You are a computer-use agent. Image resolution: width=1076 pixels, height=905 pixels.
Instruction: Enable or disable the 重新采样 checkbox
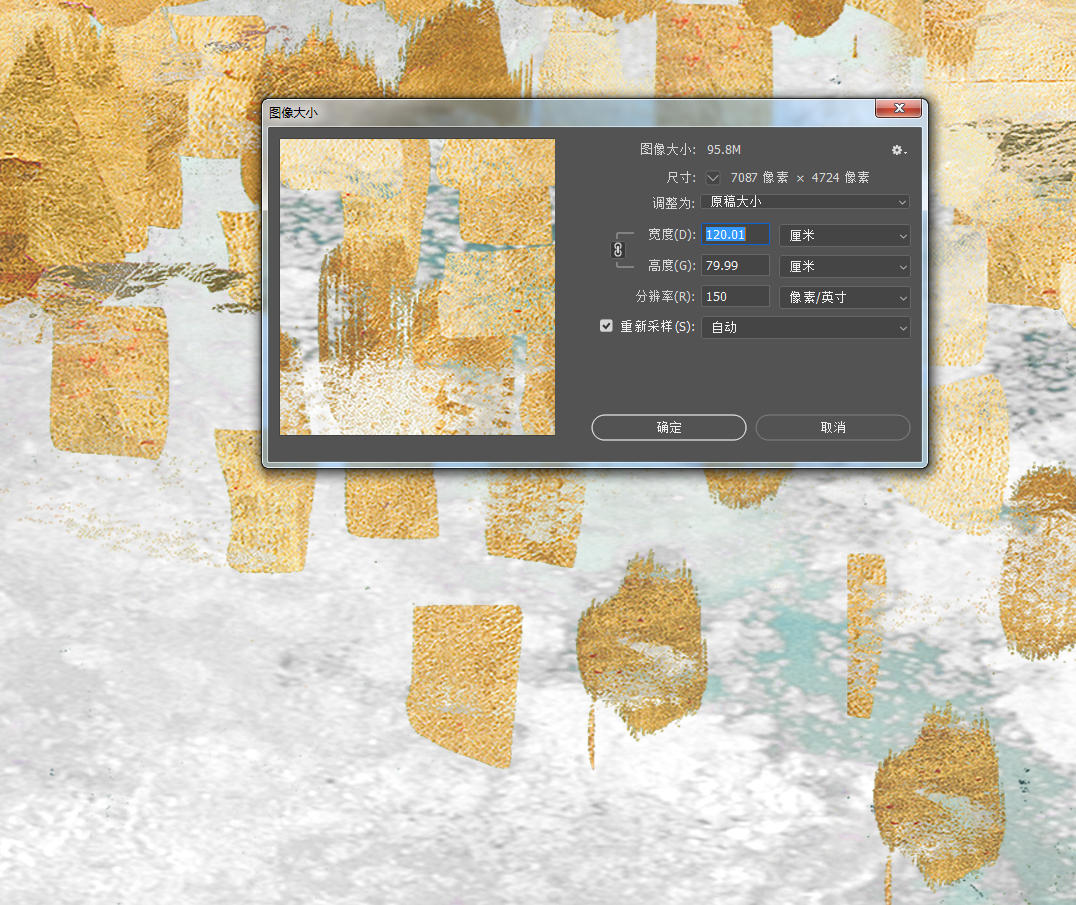coord(606,326)
